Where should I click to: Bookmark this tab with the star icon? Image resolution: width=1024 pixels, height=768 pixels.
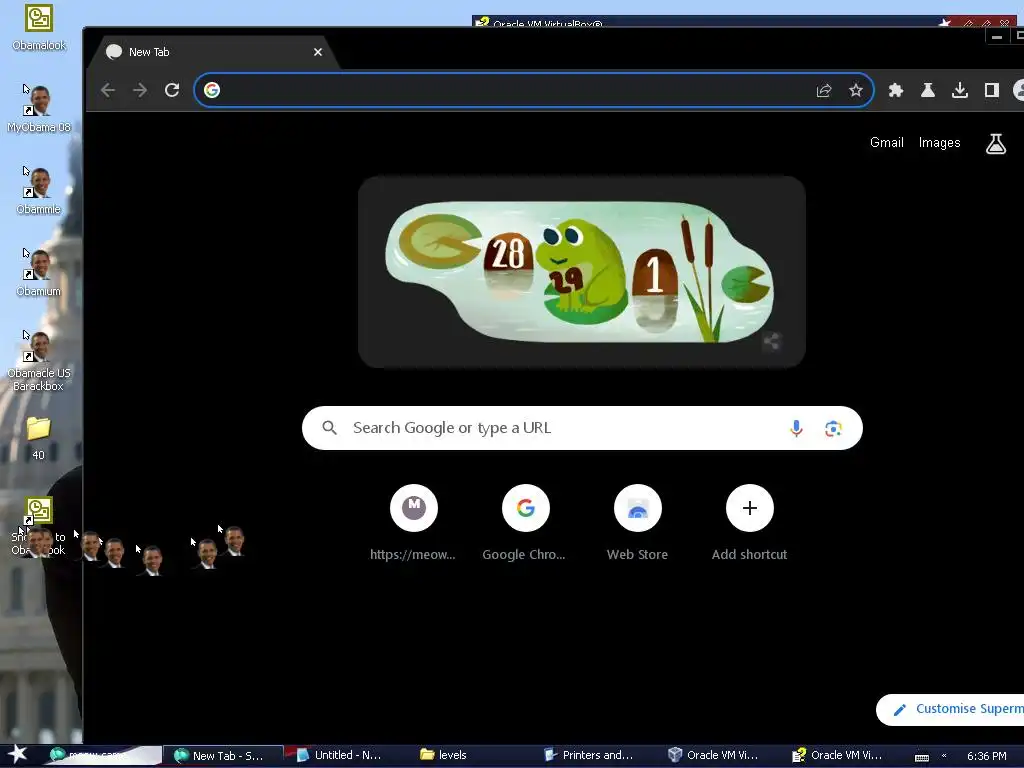pyautogui.click(x=856, y=90)
